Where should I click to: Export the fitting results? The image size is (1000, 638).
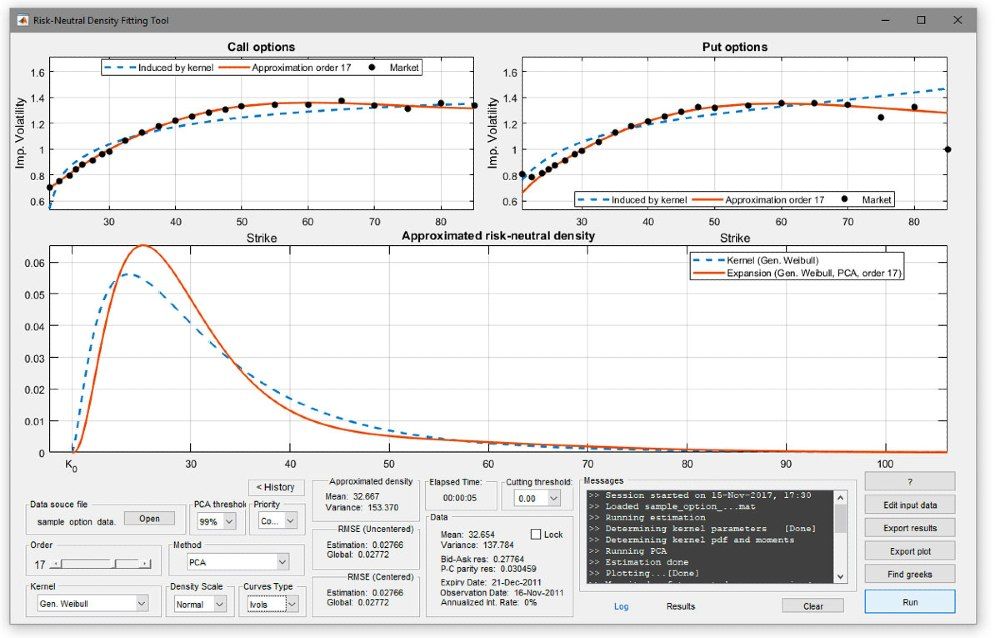[x=909, y=527]
